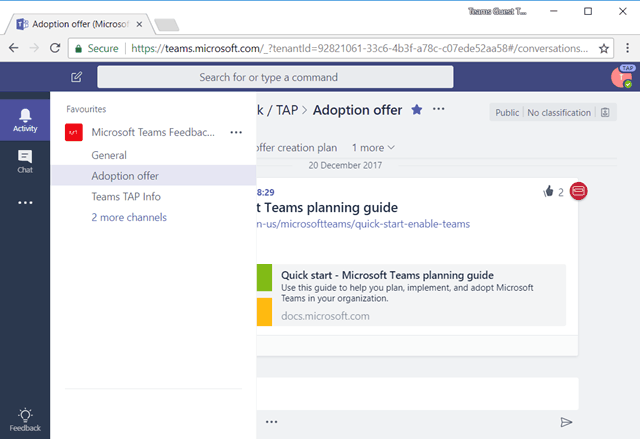Select the Adoption offer channel

(x=153, y=175)
